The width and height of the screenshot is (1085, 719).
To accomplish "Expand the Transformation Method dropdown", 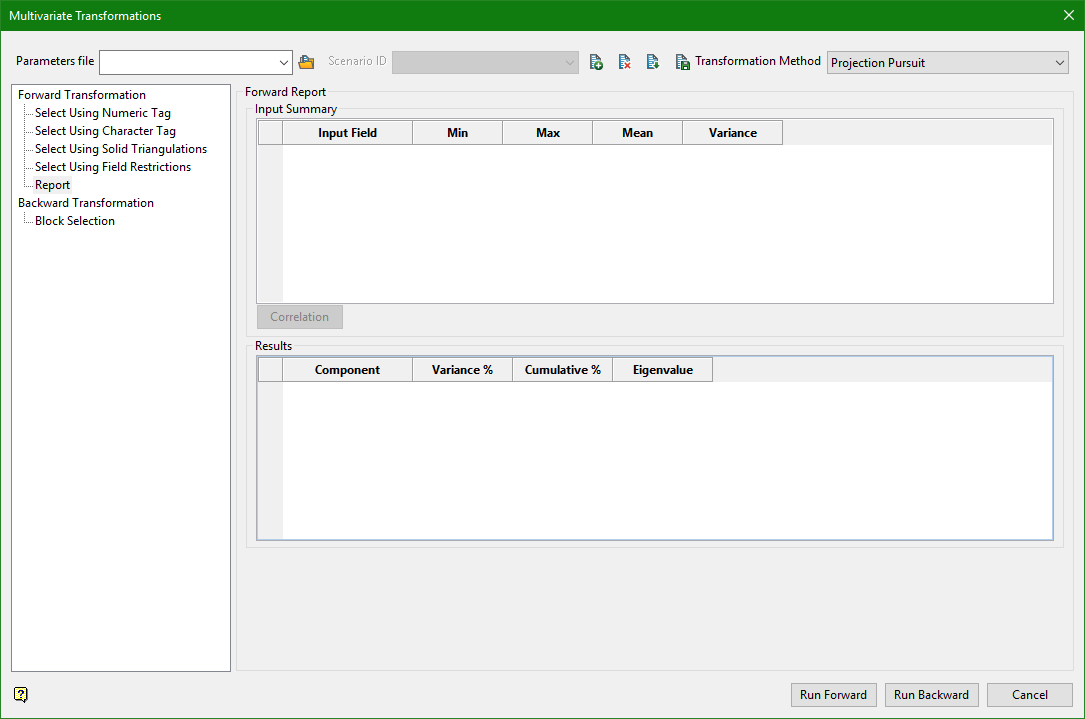I will coord(1060,62).
